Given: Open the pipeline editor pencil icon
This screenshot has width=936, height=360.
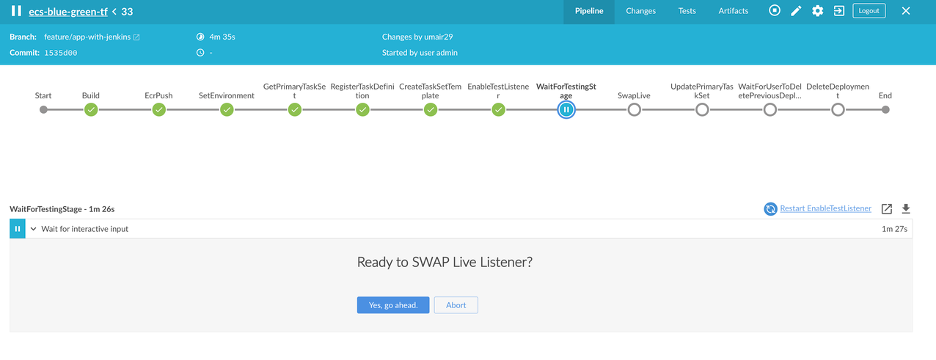Looking at the screenshot, I should tap(796, 11).
